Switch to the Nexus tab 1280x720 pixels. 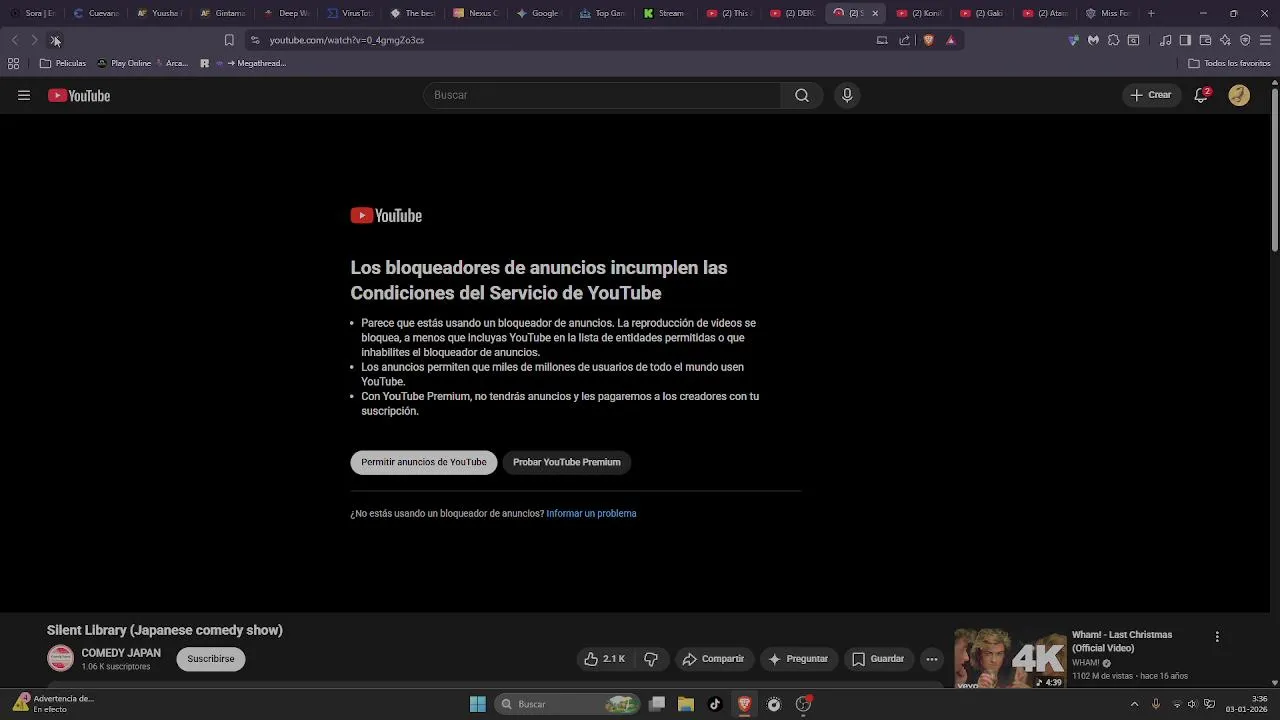coord(476,13)
